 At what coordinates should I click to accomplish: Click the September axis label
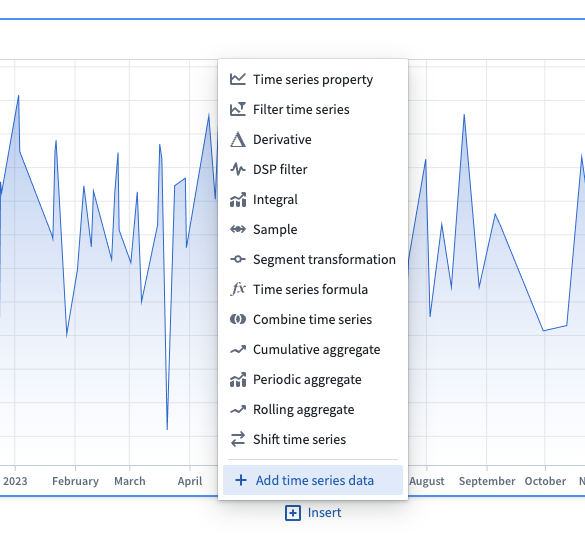click(x=487, y=481)
